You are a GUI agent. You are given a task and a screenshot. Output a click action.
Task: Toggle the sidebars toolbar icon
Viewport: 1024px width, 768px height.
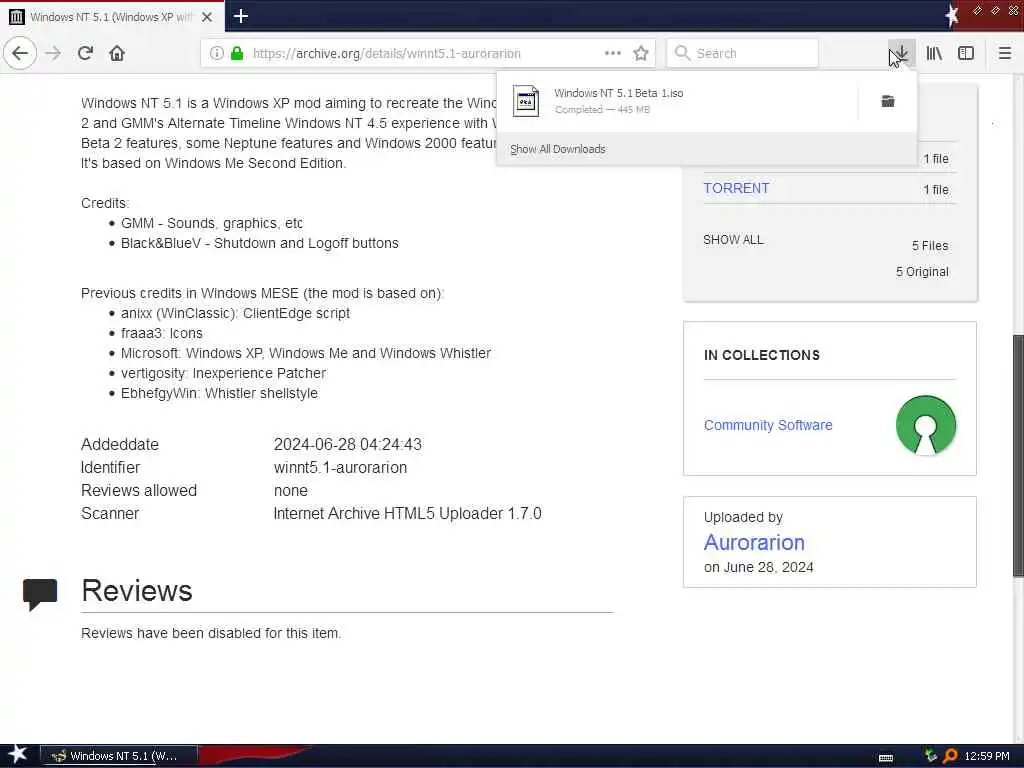[x=966, y=53]
